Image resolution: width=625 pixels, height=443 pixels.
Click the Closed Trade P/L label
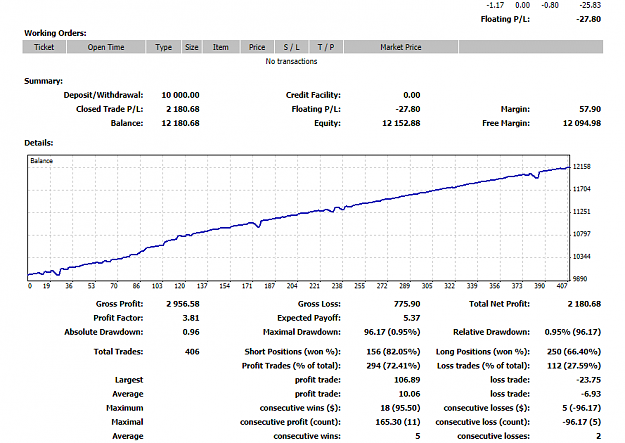point(110,109)
